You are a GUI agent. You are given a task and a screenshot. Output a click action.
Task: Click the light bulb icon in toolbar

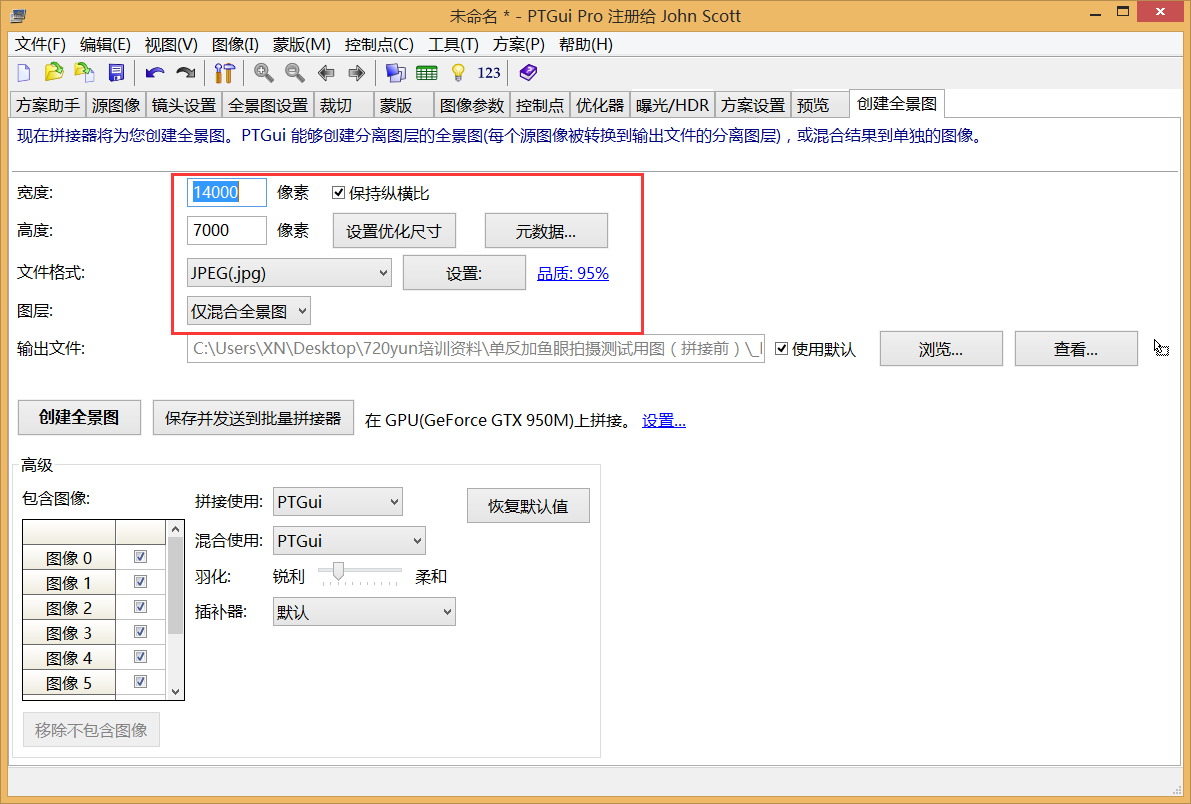pos(458,72)
